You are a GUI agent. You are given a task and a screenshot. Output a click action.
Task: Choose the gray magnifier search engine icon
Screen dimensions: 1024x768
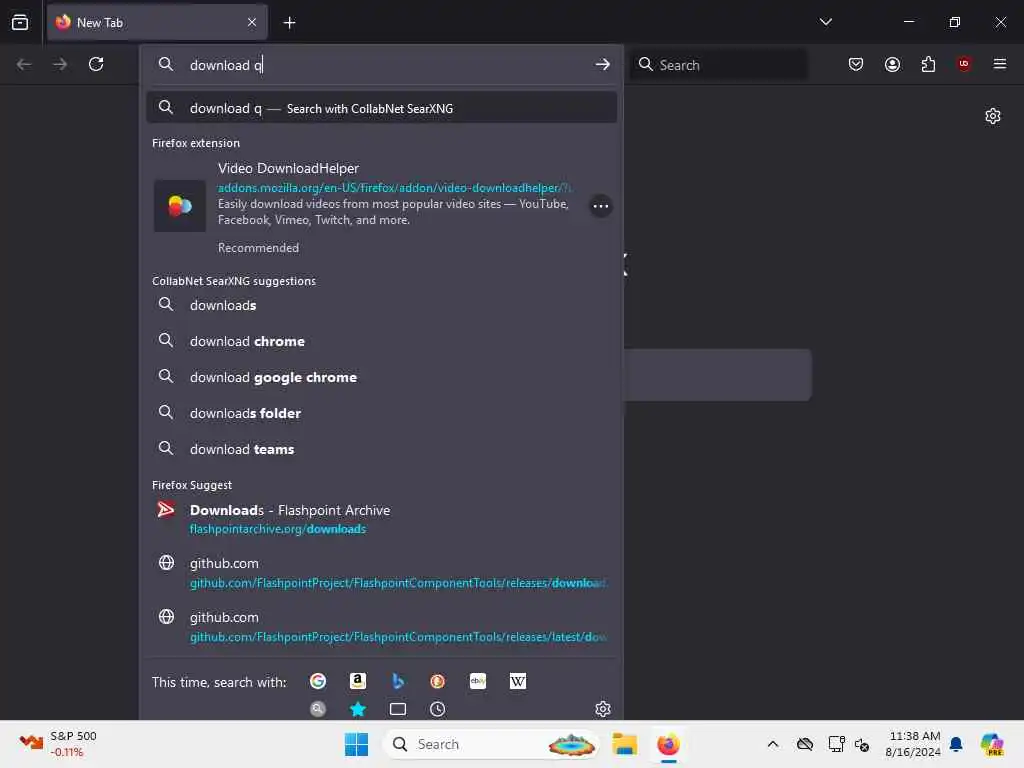318,709
